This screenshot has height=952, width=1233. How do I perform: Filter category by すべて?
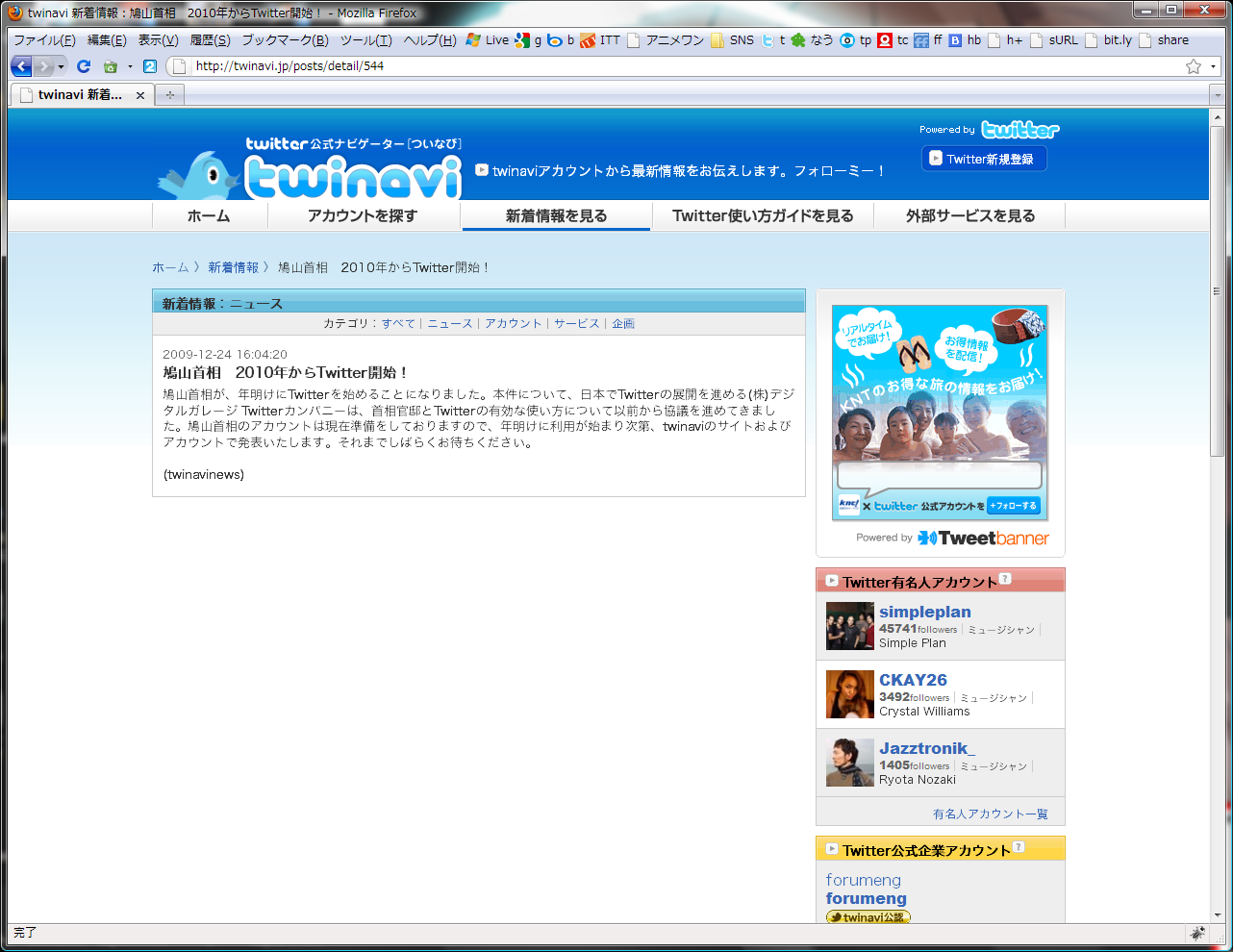(x=399, y=324)
